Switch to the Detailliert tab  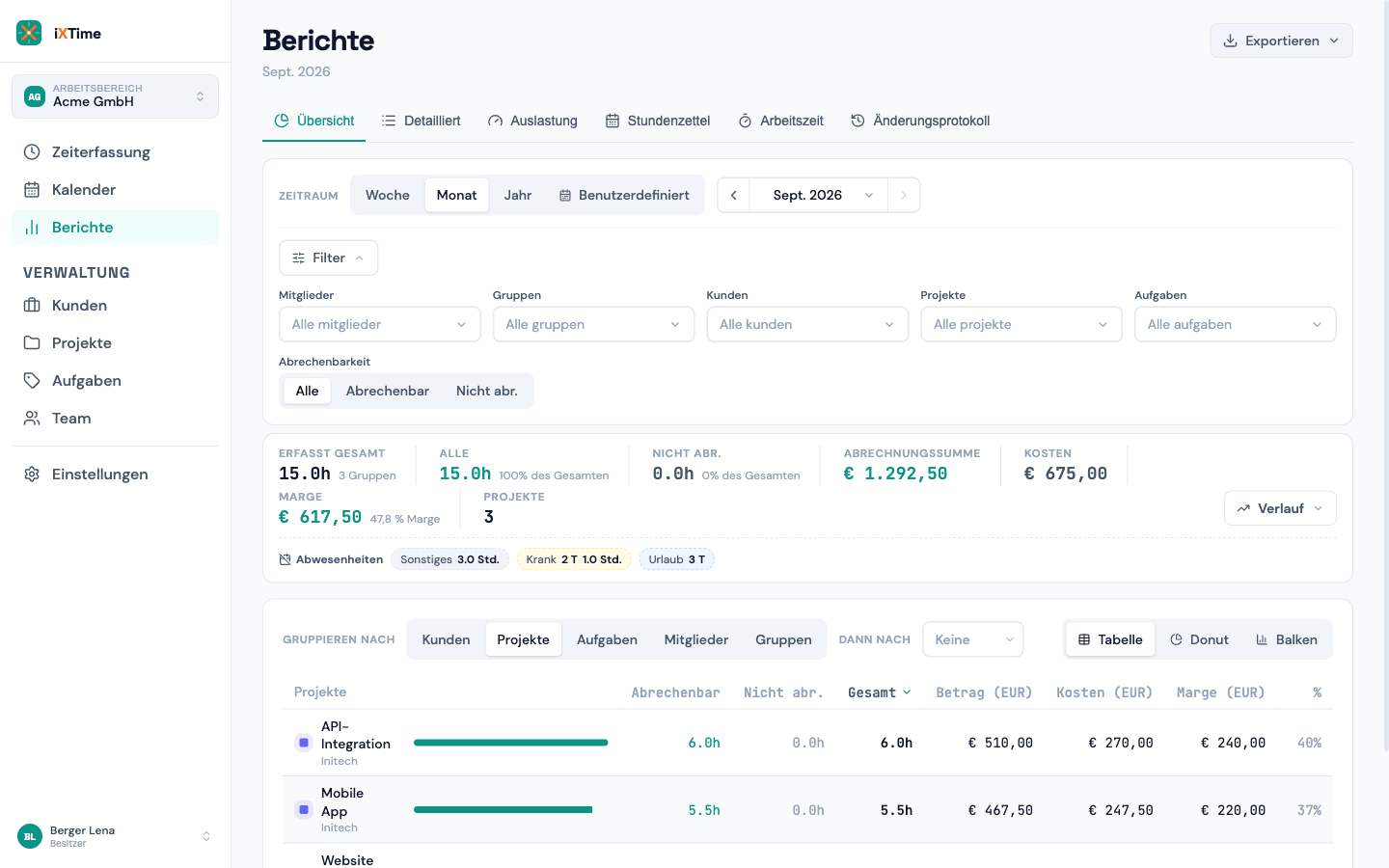[421, 121]
